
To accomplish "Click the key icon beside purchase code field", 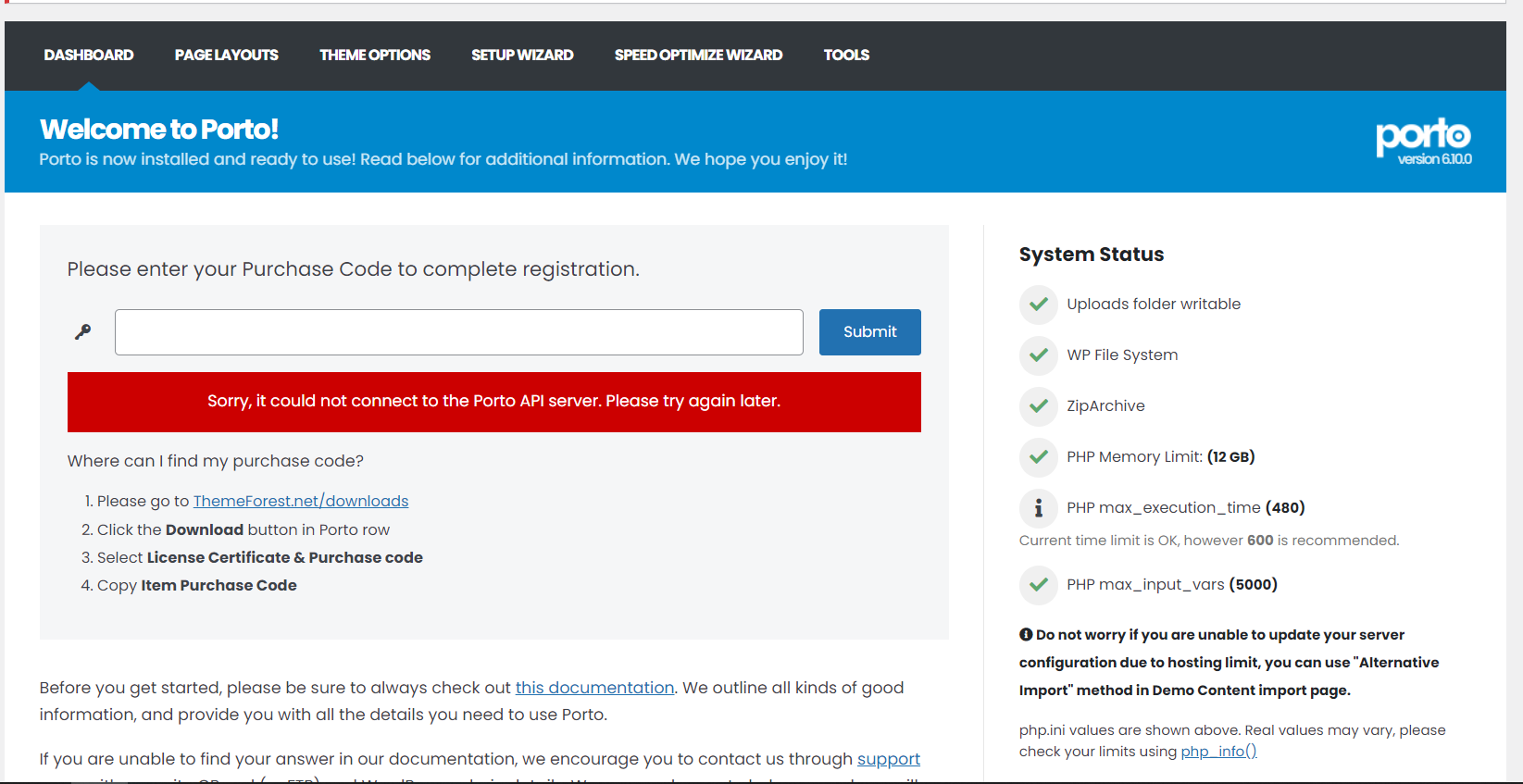I will [x=83, y=331].
